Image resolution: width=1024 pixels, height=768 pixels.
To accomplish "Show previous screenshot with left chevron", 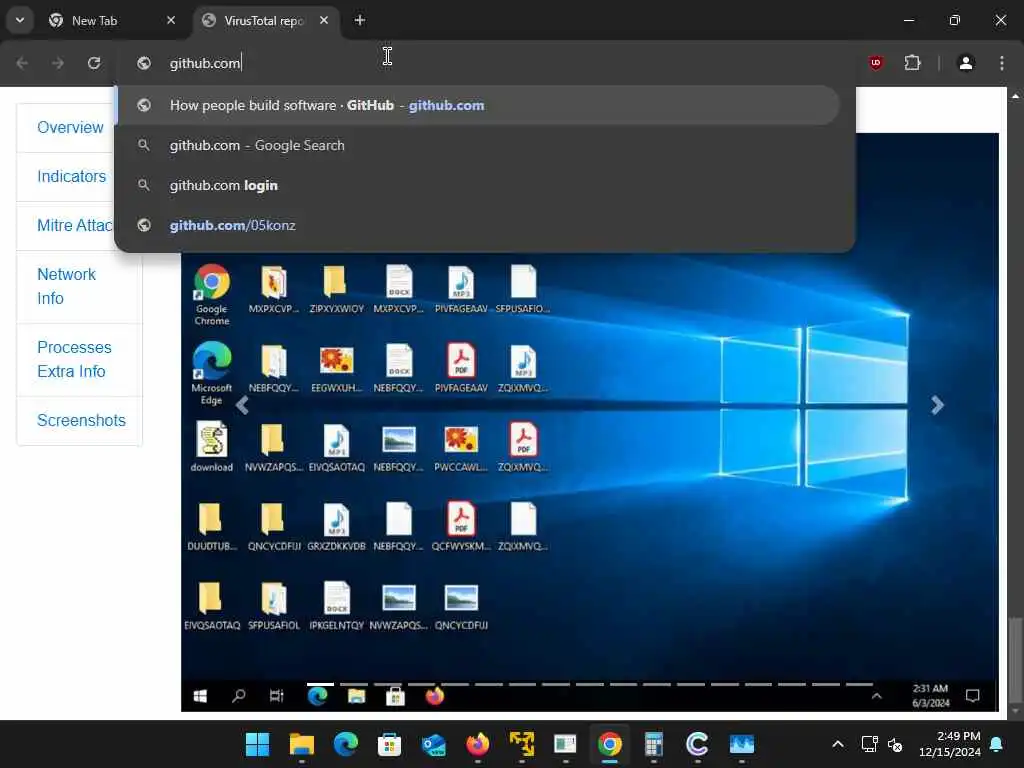I will (242, 406).
